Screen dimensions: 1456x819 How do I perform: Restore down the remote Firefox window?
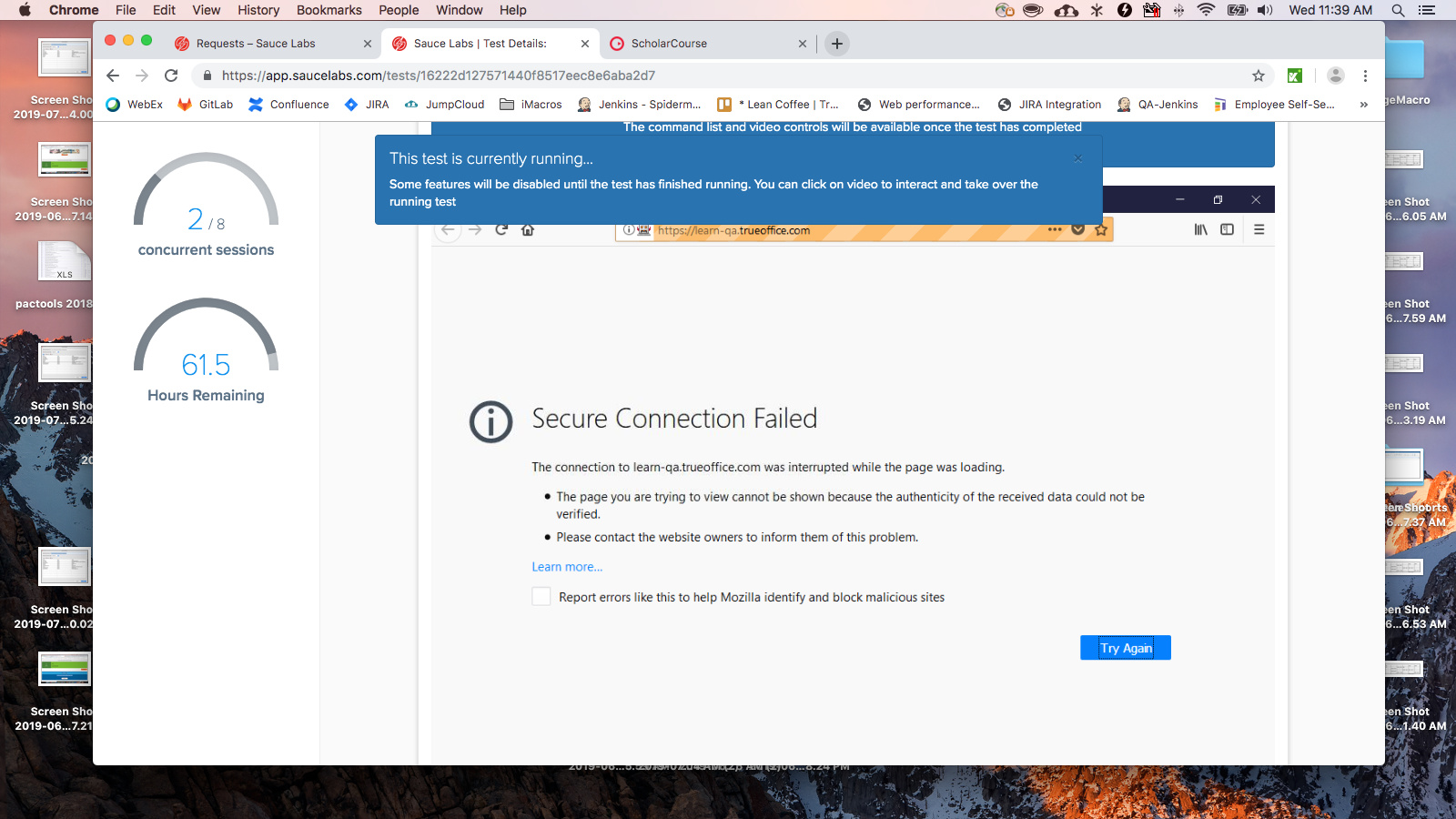tap(1218, 199)
